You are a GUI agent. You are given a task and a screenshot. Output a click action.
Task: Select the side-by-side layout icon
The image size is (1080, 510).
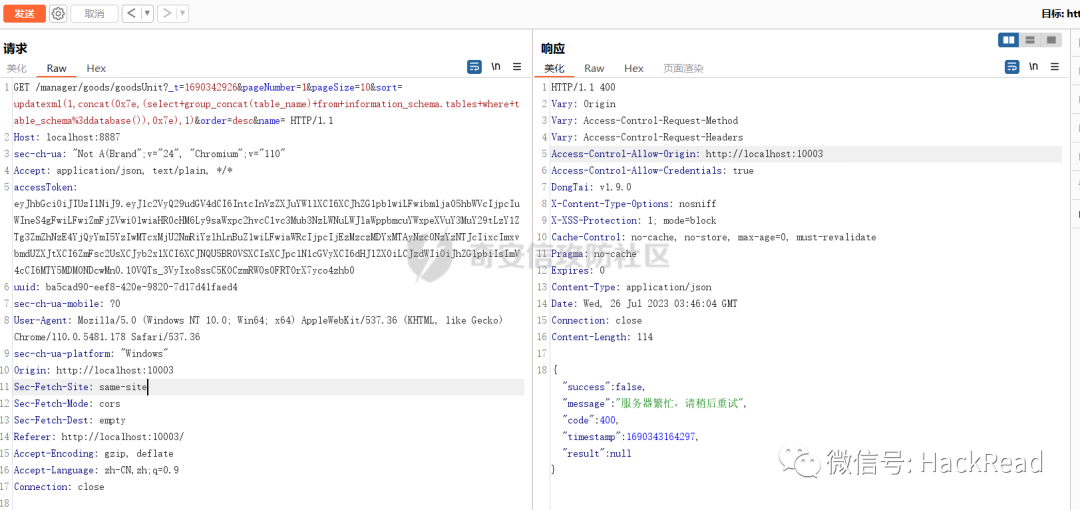click(x=1009, y=40)
